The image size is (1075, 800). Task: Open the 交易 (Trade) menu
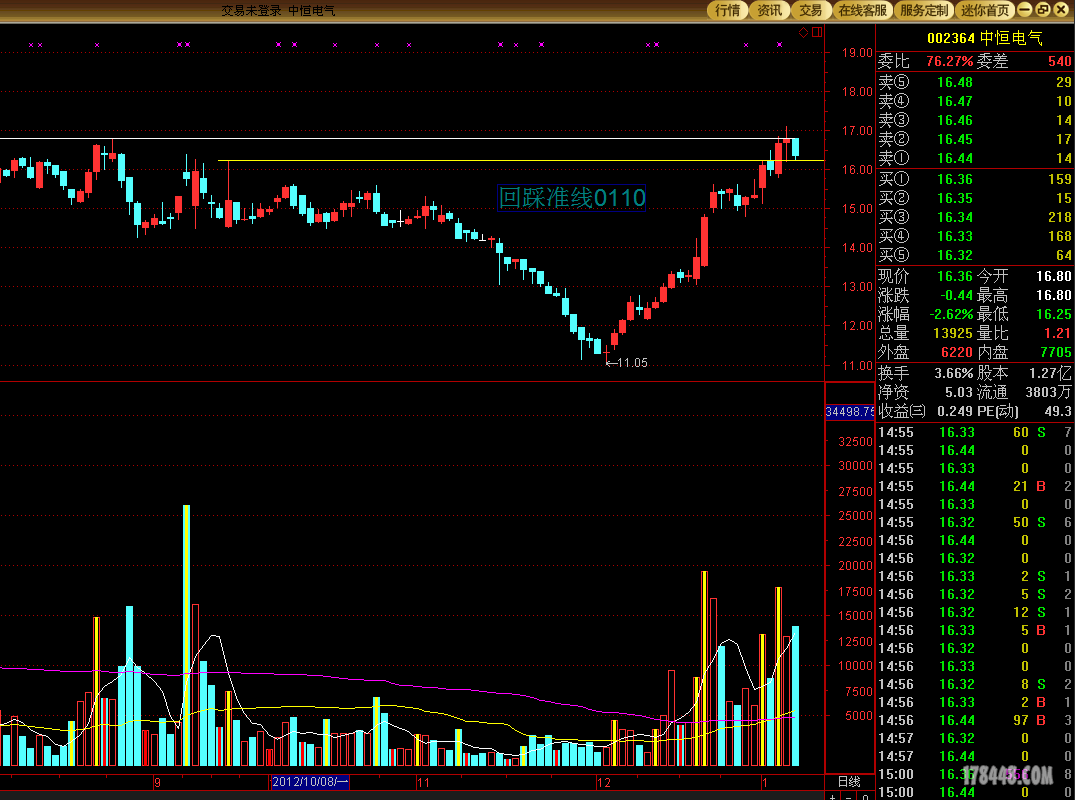(x=811, y=10)
